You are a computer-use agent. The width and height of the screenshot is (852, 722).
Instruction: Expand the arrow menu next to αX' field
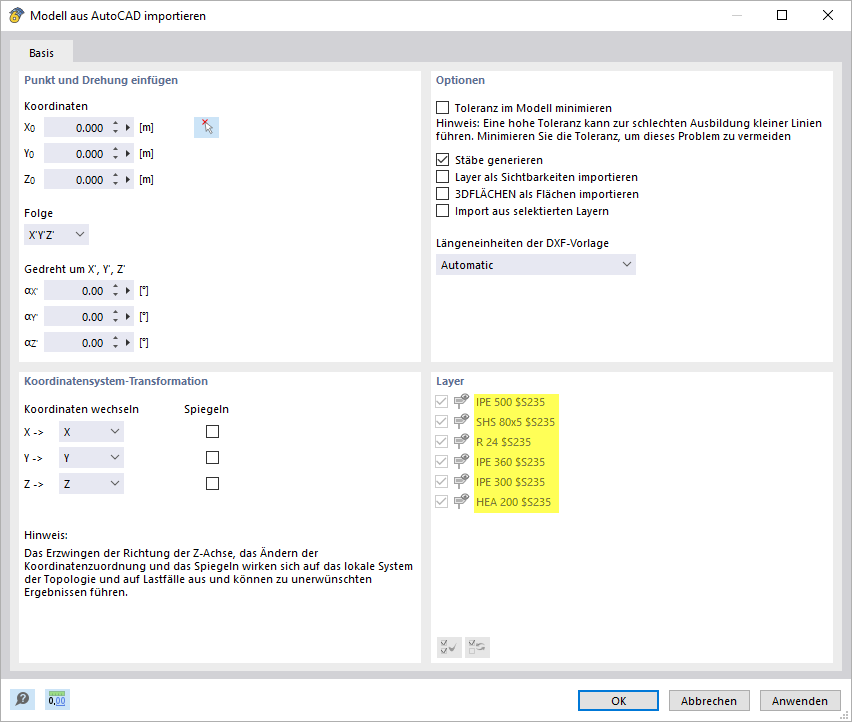pos(128,291)
